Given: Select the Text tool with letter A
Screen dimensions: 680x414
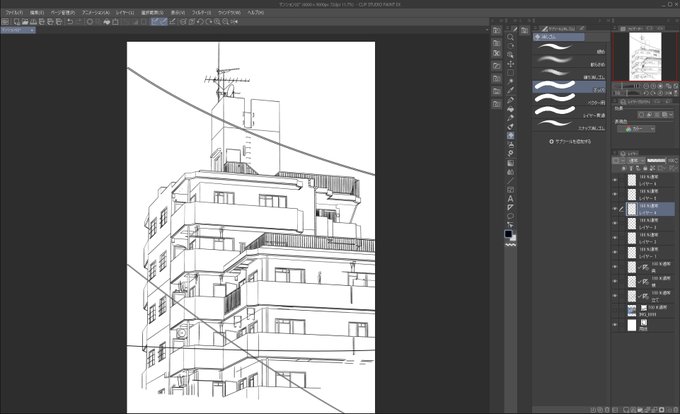Looking at the screenshot, I should 510,199.
